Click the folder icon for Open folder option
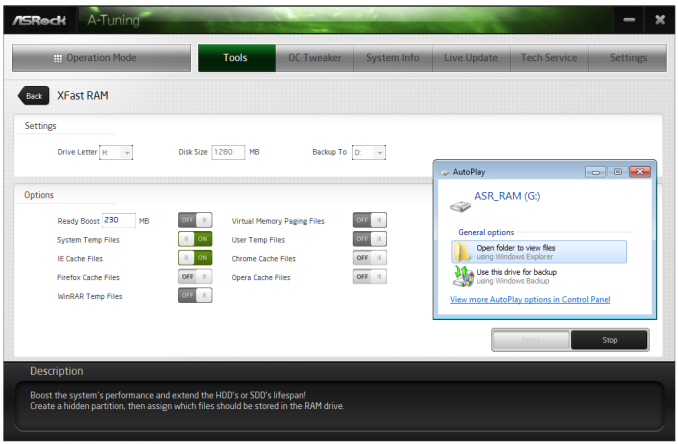The width and height of the screenshot is (678, 444). pyautogui.click(x=463, y=252)
